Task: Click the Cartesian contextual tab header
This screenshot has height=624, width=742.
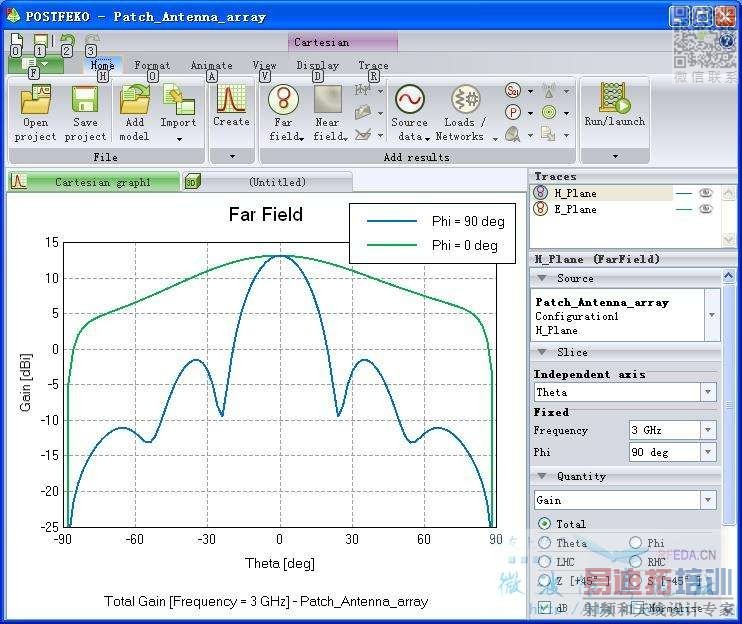Action: 343,42
